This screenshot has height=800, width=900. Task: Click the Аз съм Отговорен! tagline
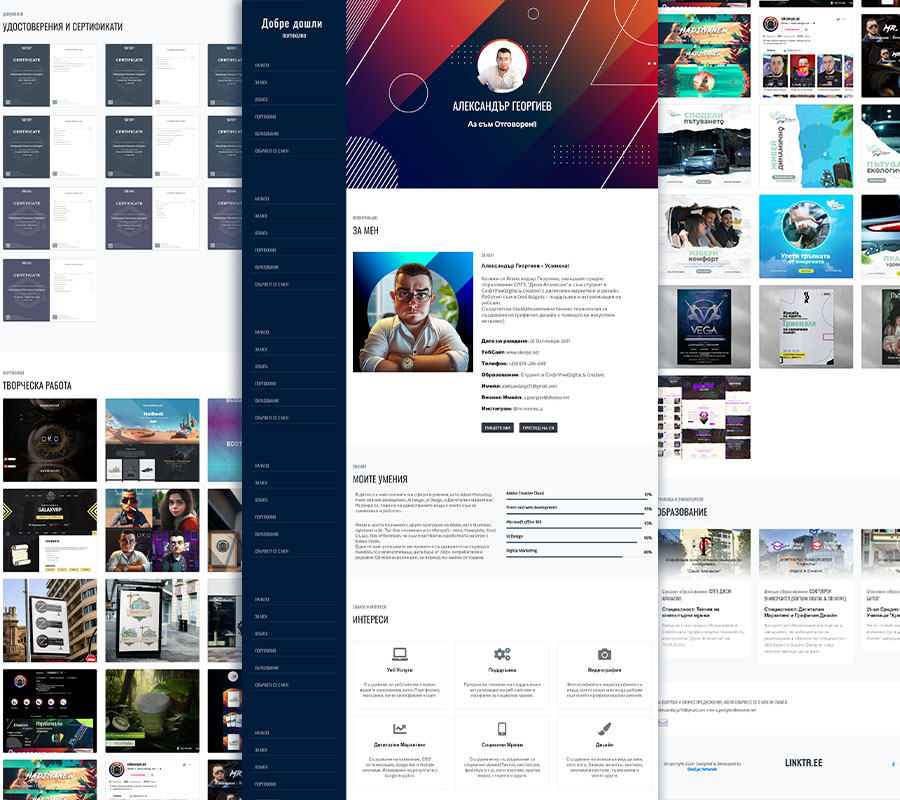click(502, 124)
